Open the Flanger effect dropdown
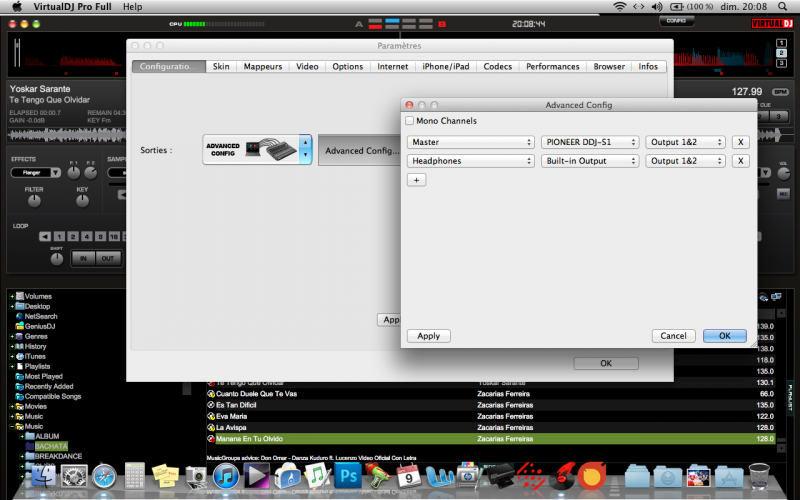 tap(35, 172)
